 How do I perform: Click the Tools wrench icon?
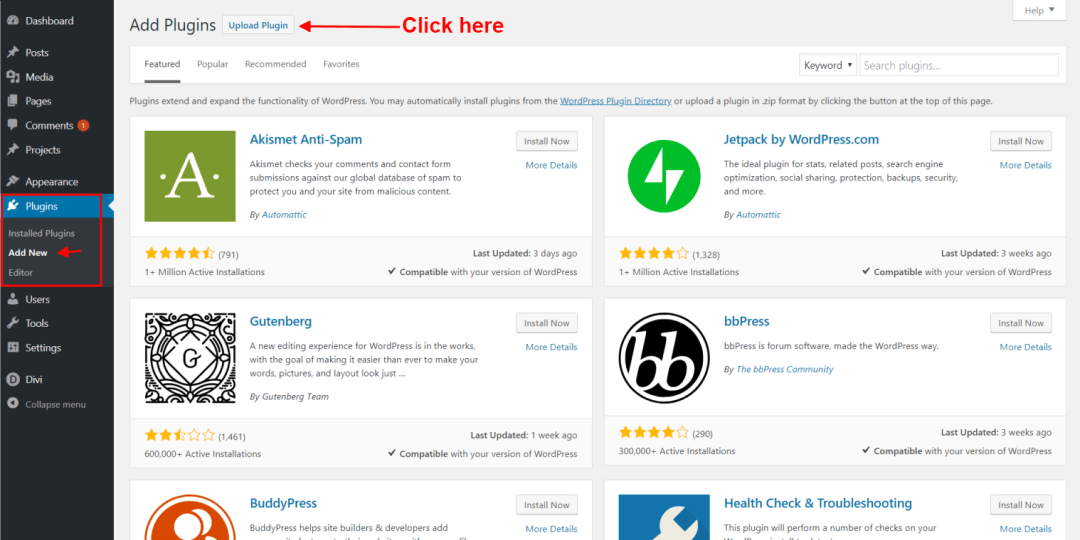(x=12, y=323)
